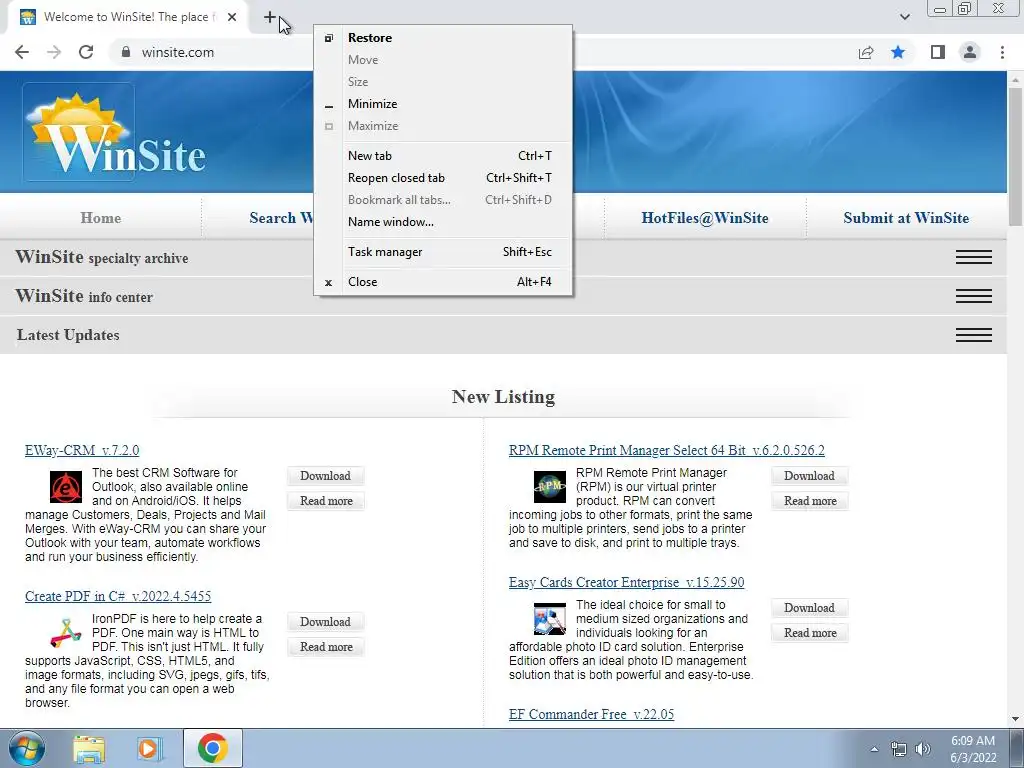Viewport: 1024px width, 768px height.
Task: Read more about Create PDF in C#
Action: tap(325, 647)
